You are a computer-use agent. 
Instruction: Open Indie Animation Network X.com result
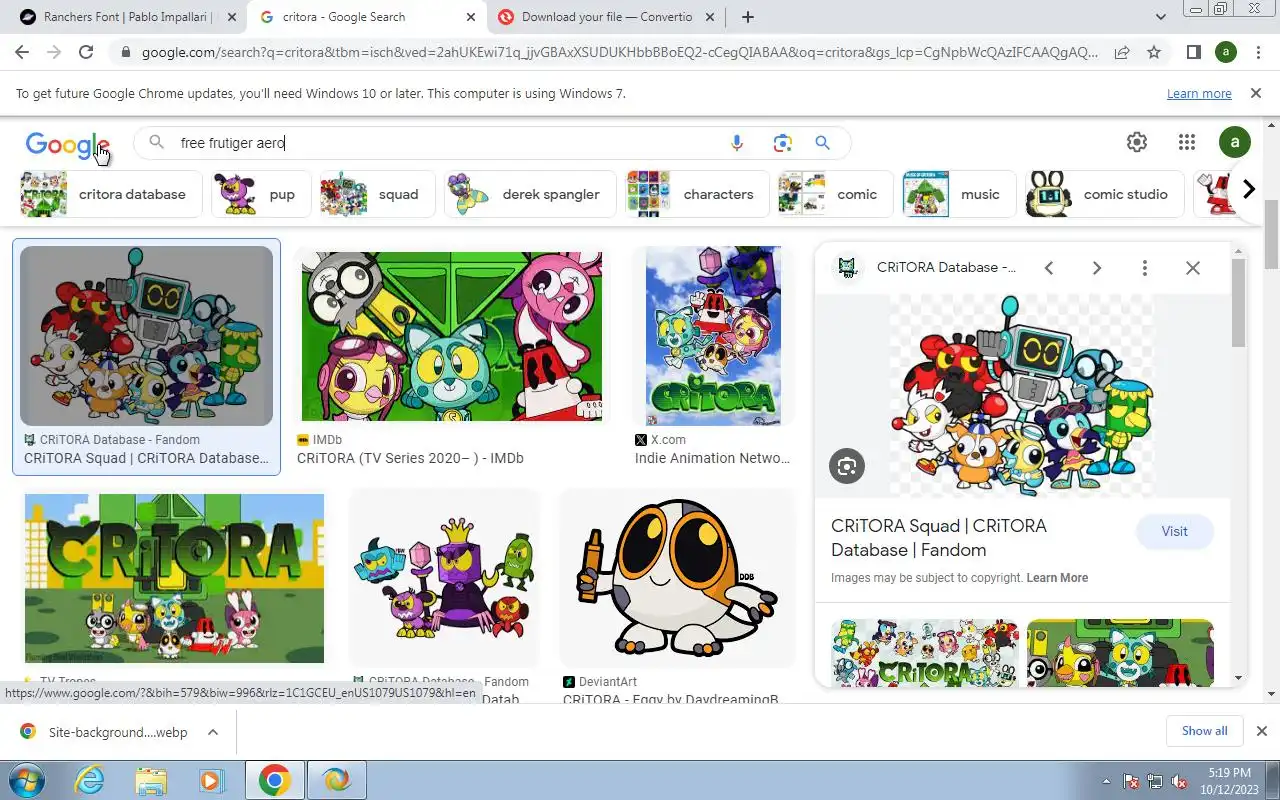[x=712, y=458]
